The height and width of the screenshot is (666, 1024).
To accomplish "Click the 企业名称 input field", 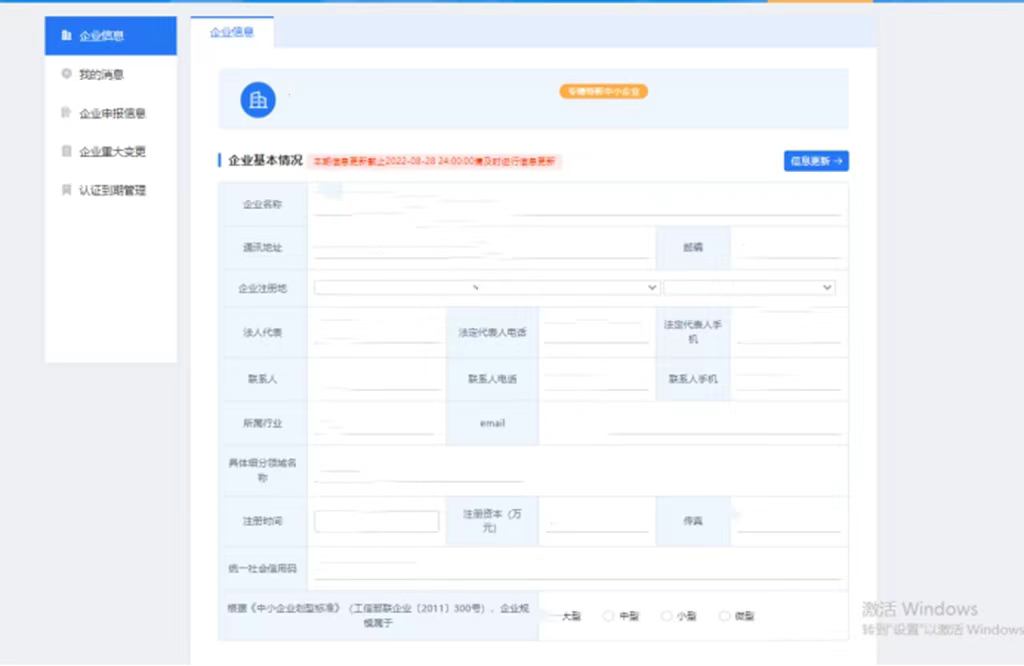I will point(577,205).
